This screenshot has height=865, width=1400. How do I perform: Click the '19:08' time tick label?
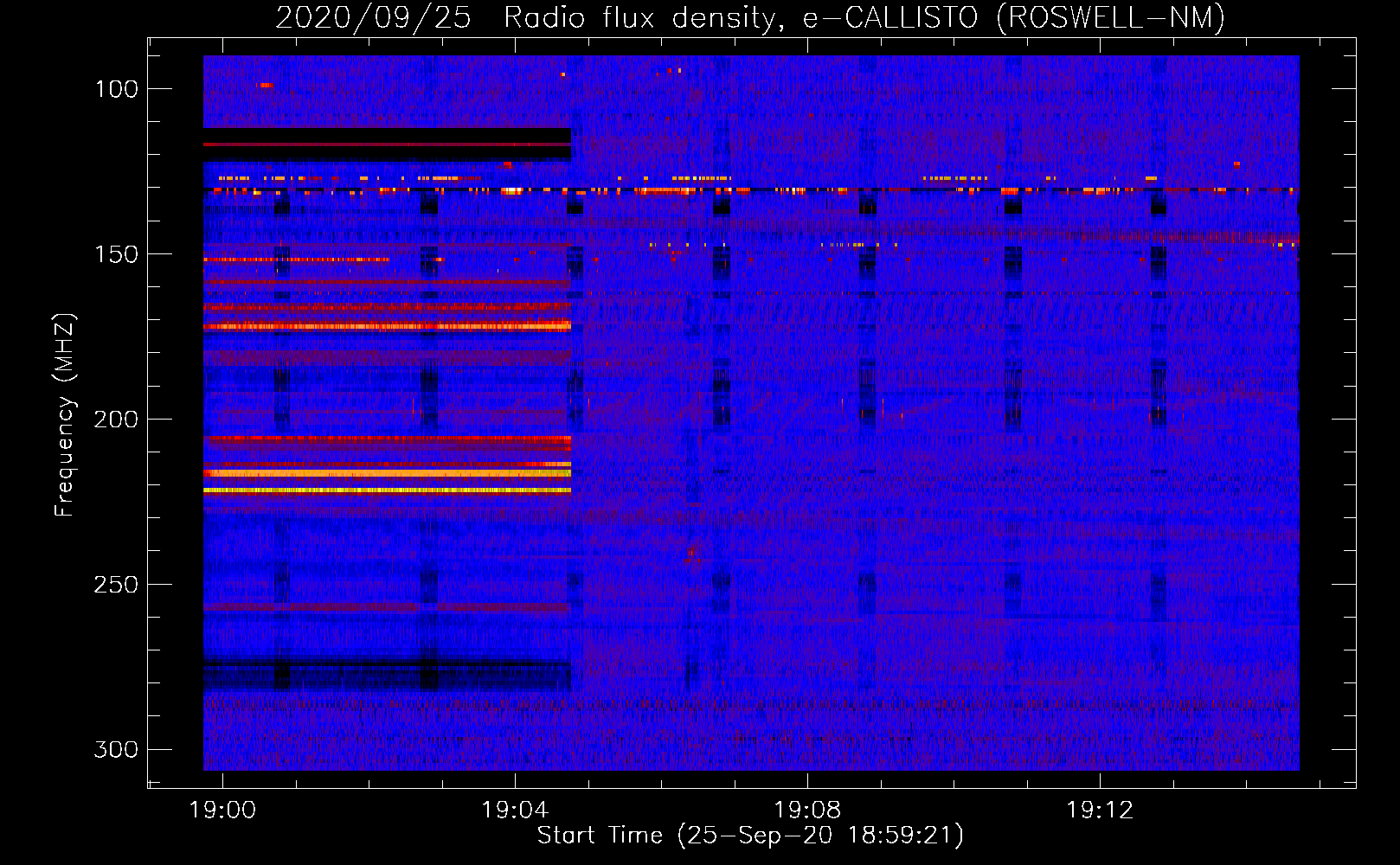(807, 811)
